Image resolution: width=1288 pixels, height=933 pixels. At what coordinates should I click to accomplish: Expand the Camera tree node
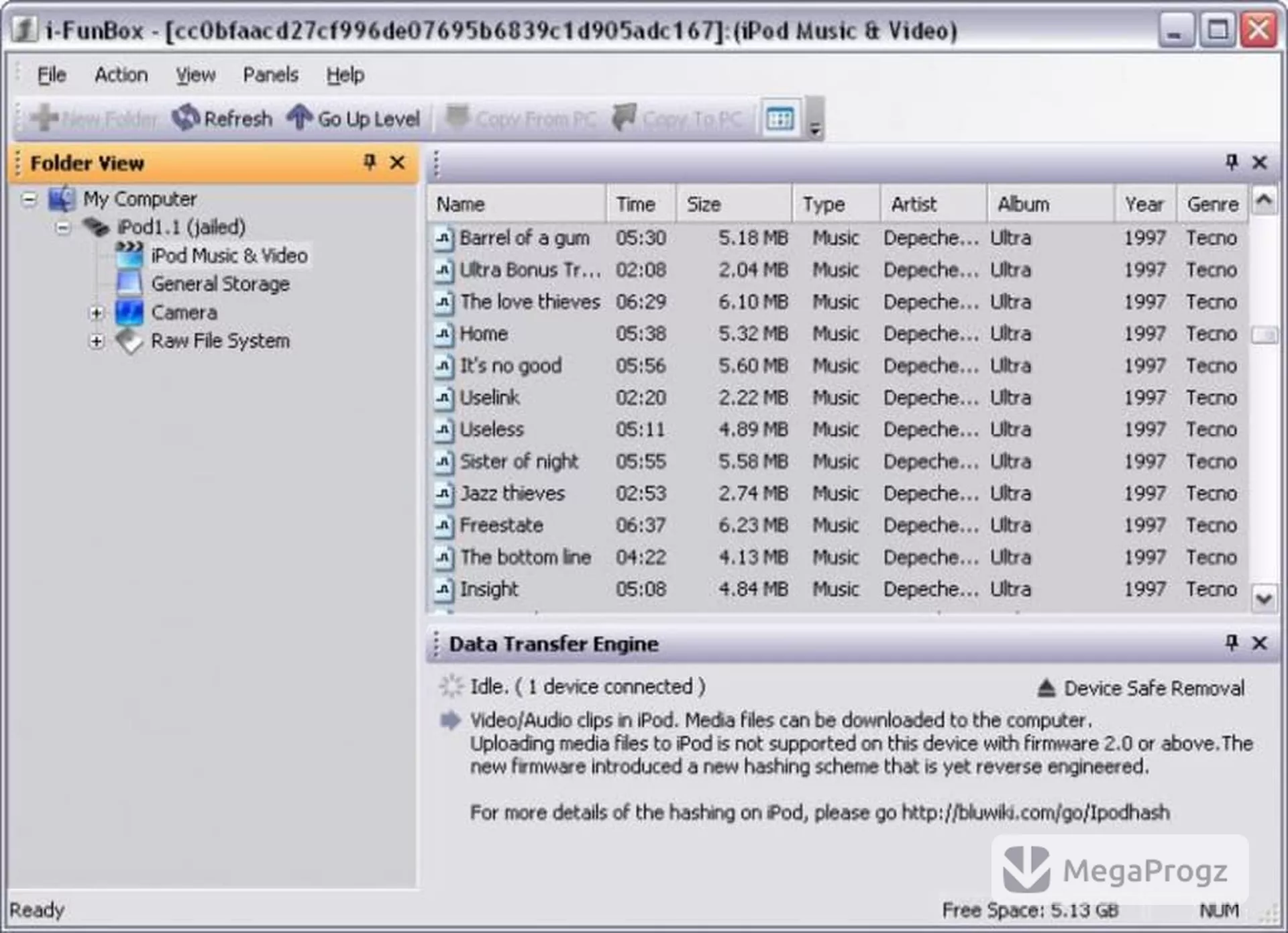97,313
